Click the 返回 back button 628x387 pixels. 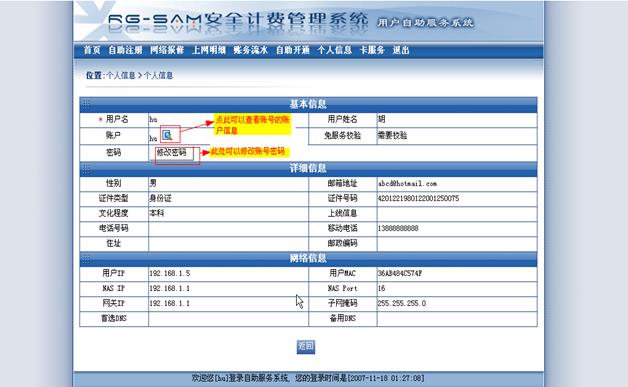[306, 346]
